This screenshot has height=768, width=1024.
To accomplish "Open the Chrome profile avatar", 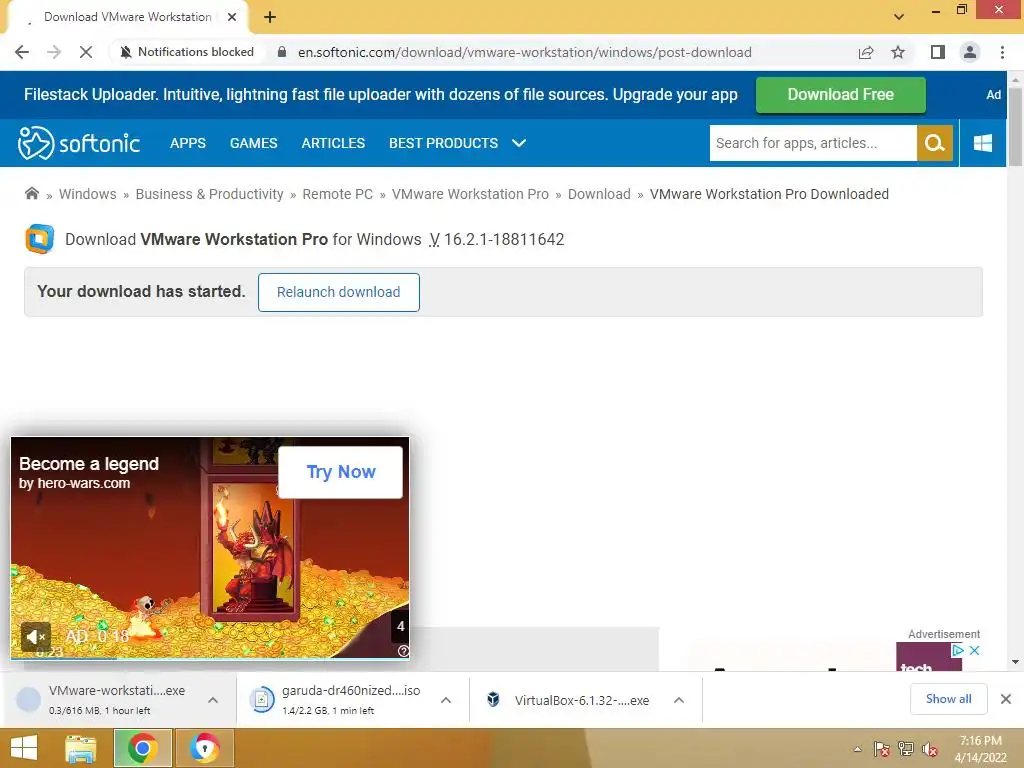I will click(x=970, y=52).
